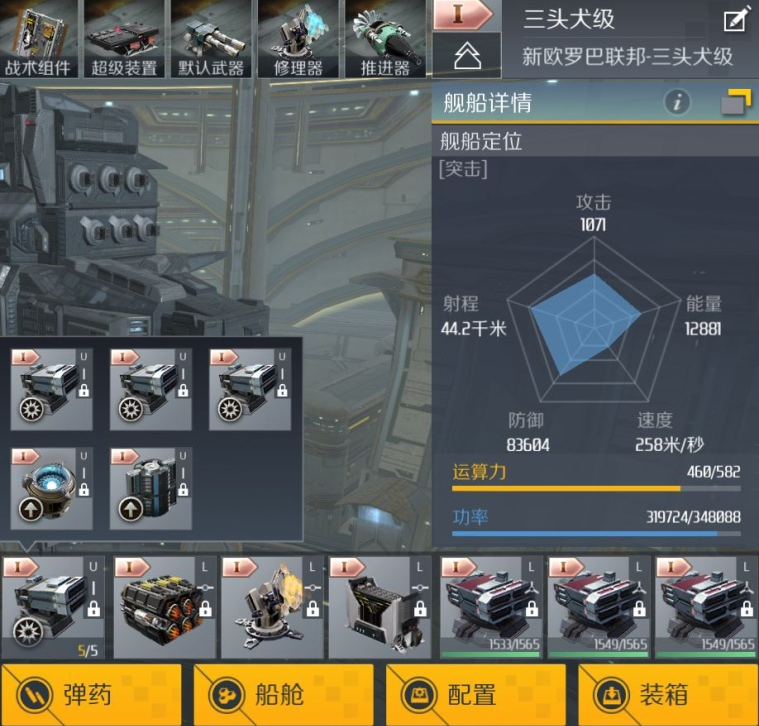The width and height of the screenshot is (759, 726).
Task: Select the turret showing 1533/1565
Action: [490, 607]
